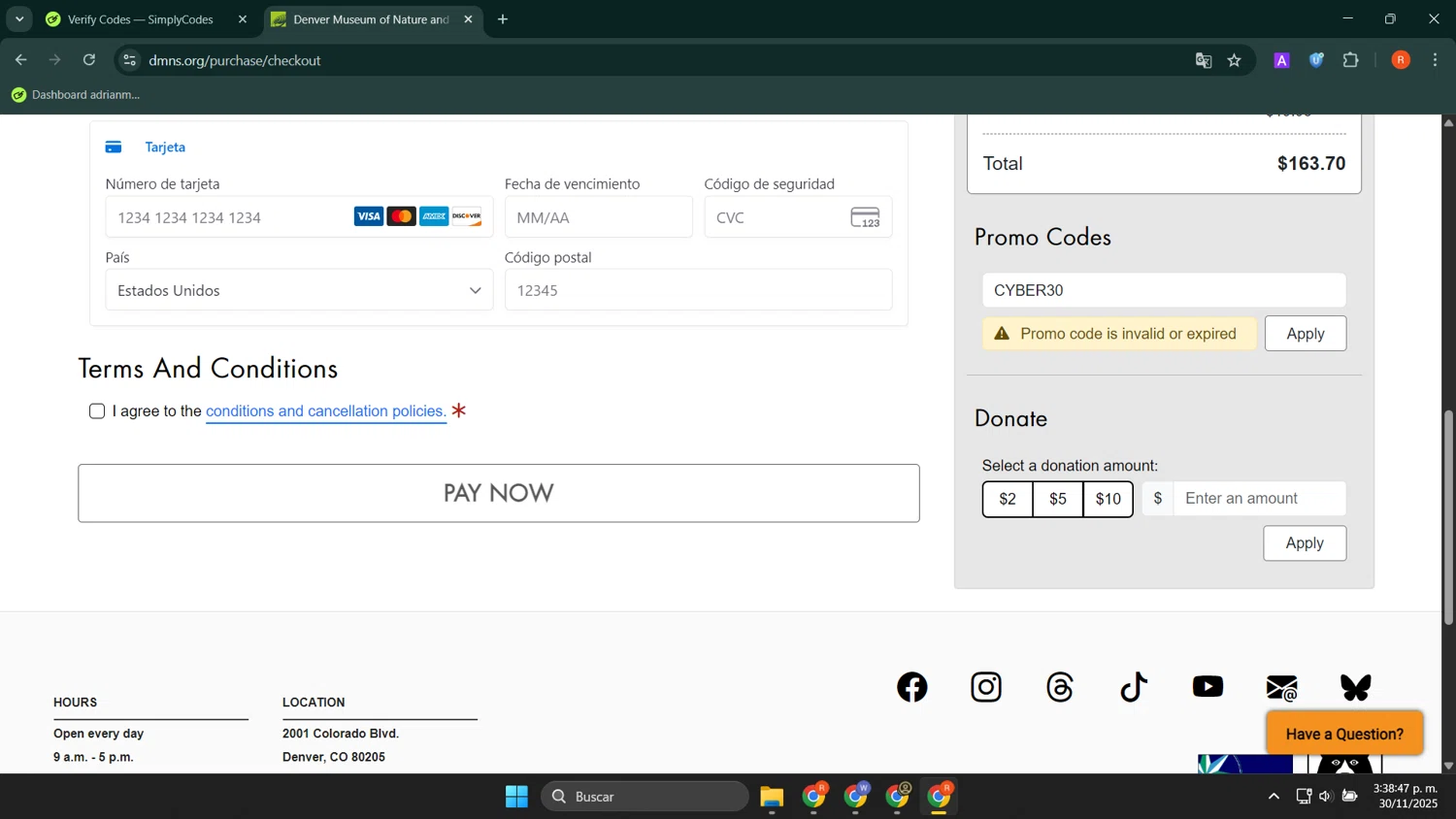Viewport: 1456px width, 819px height.
Task: Open the volume control in system tray
Action: (x=1326, y=797)
